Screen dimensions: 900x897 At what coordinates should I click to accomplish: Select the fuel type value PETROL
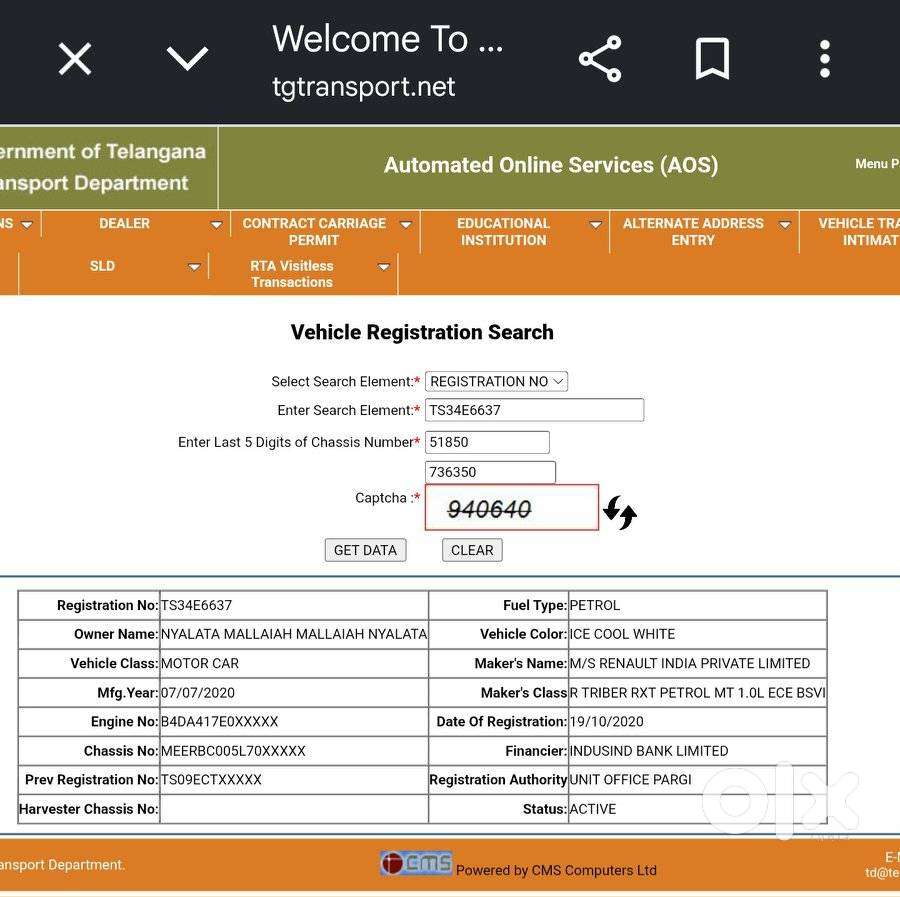click(x=595, y=605)
